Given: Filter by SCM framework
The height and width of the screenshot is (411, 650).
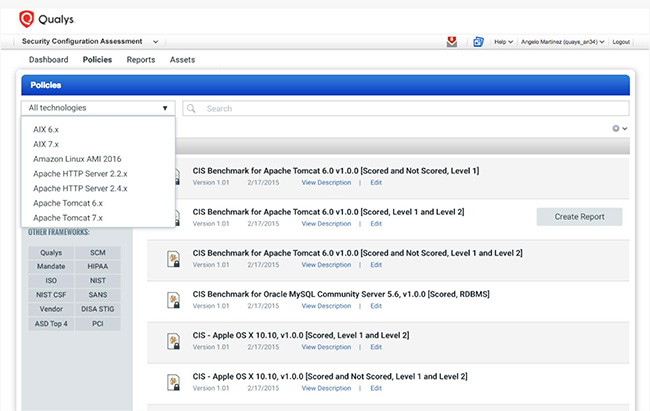Looking at the screenshot, I should [98, 253].
